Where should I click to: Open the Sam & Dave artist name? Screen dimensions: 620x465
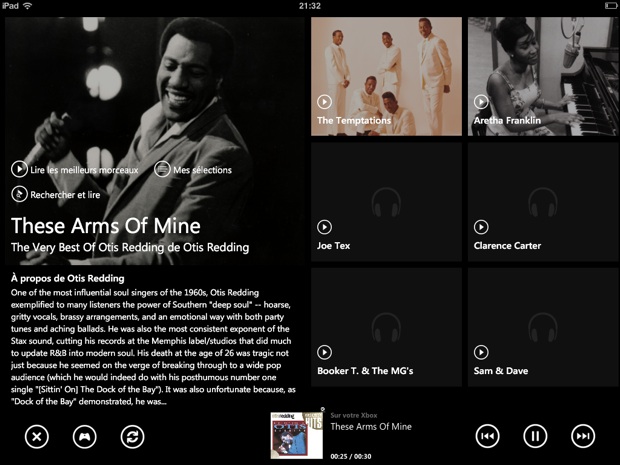(x=501, y=371)
